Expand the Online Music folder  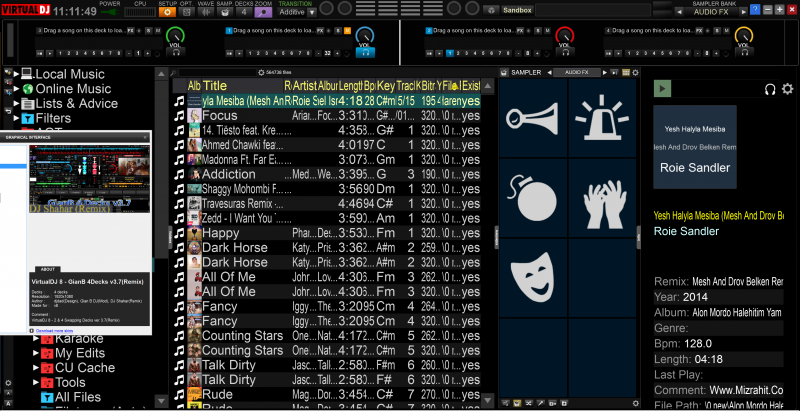pos(16,89)
